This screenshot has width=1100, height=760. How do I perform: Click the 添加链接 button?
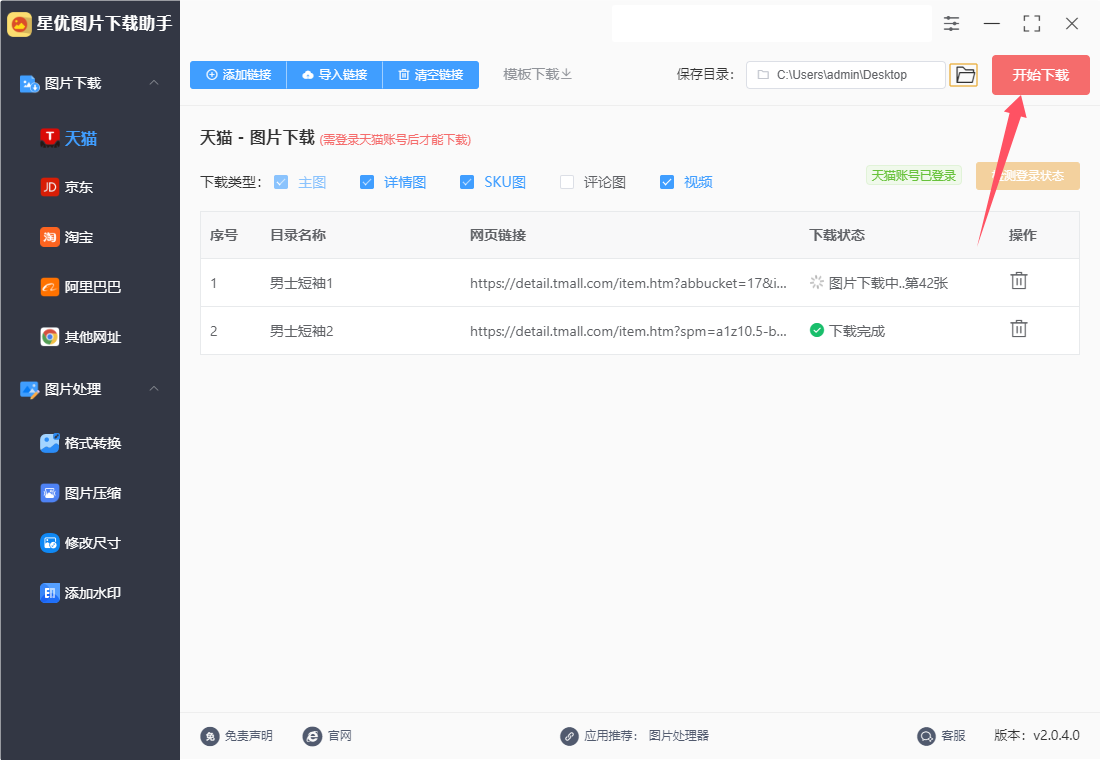click(239, 74)
